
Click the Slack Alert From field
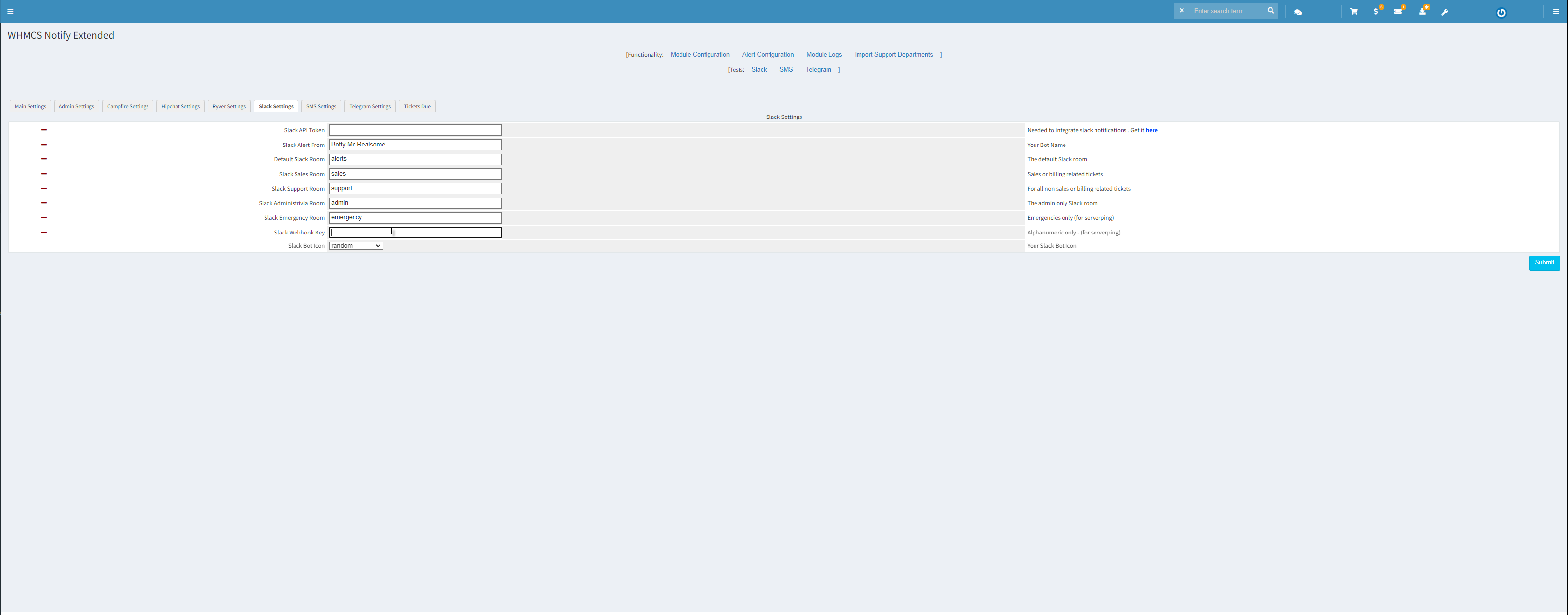click(x=415, y=145)
